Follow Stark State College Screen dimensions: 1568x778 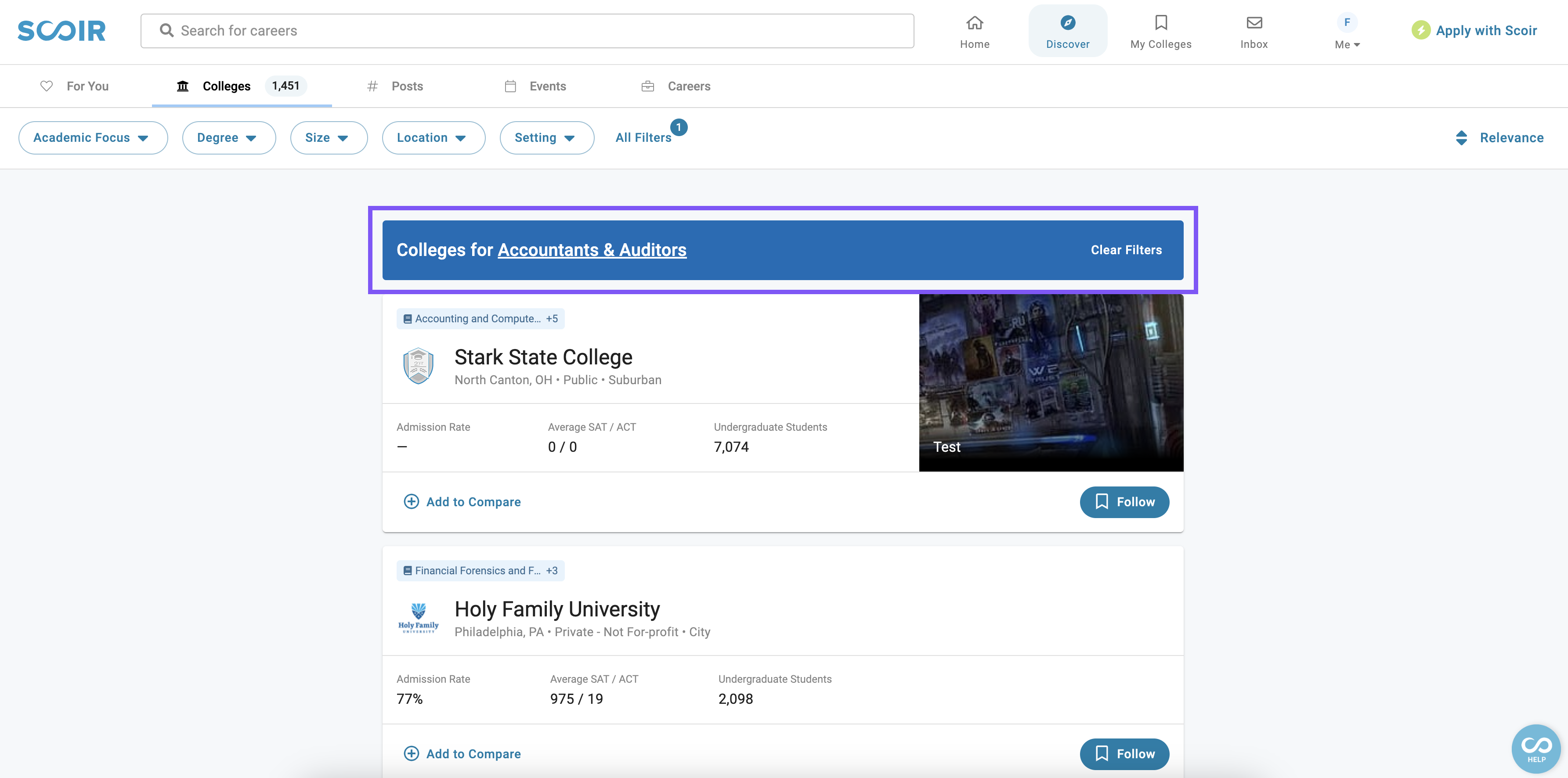point(1124,502)
